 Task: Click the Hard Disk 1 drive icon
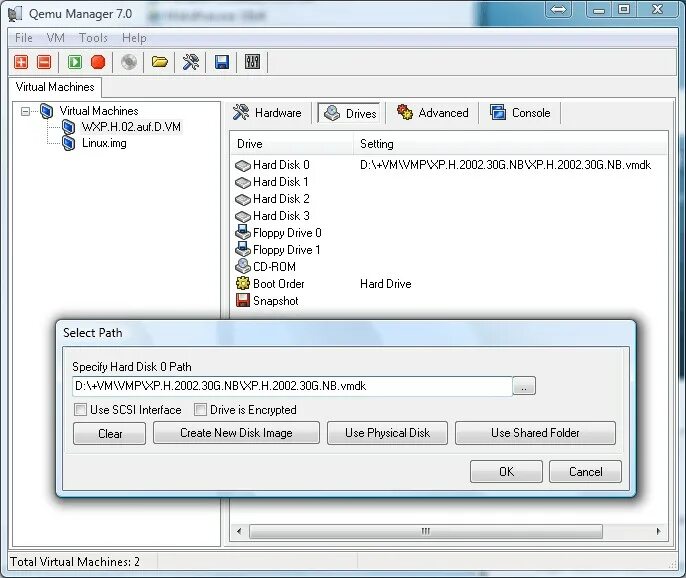pyautogui.click(x=243, y=182)
